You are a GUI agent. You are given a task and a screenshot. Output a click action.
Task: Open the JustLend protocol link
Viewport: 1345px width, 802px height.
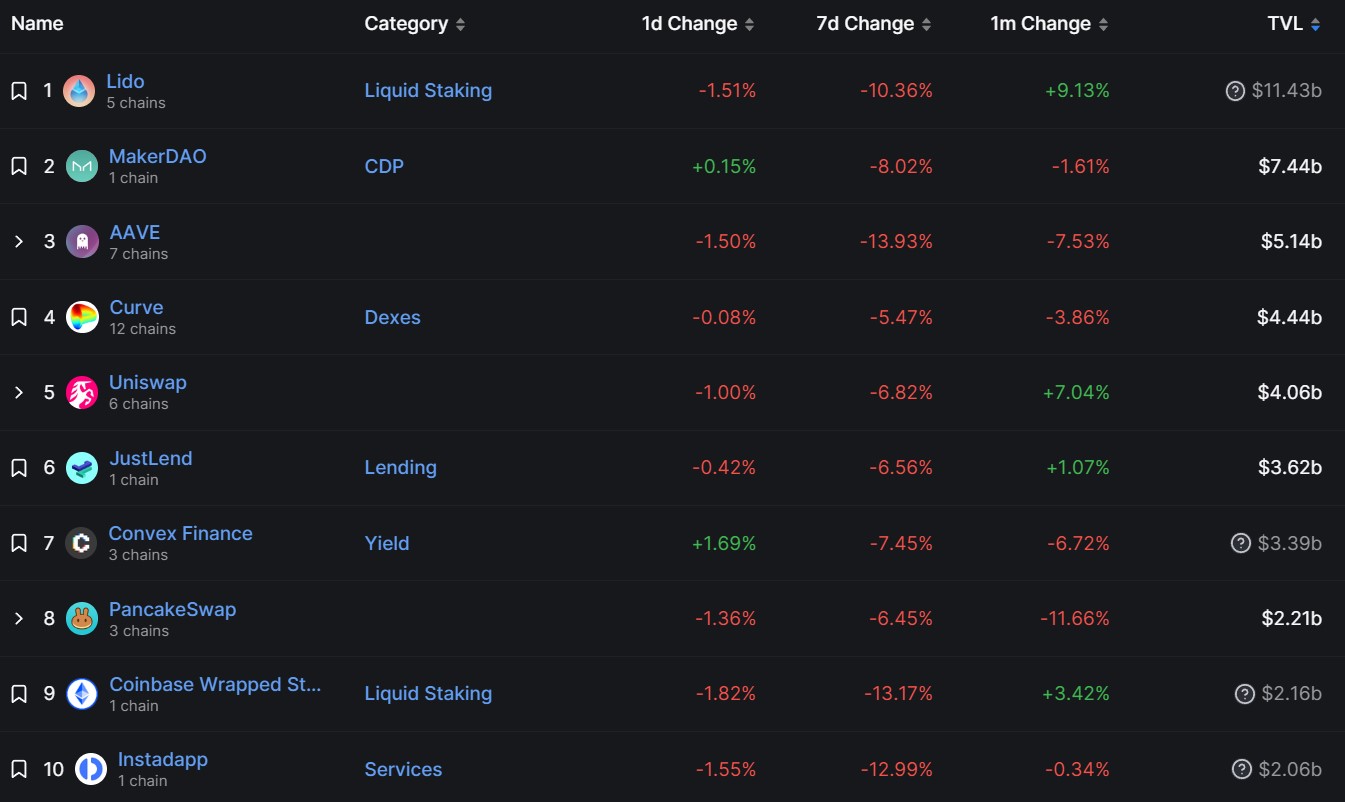[x=150, y=458]
